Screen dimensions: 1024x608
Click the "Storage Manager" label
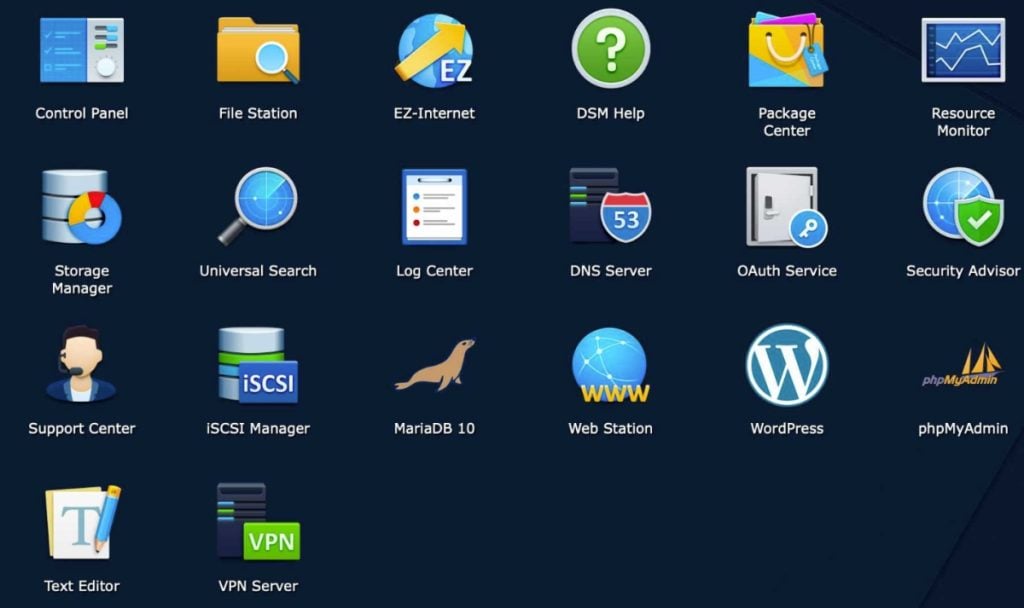82,280
